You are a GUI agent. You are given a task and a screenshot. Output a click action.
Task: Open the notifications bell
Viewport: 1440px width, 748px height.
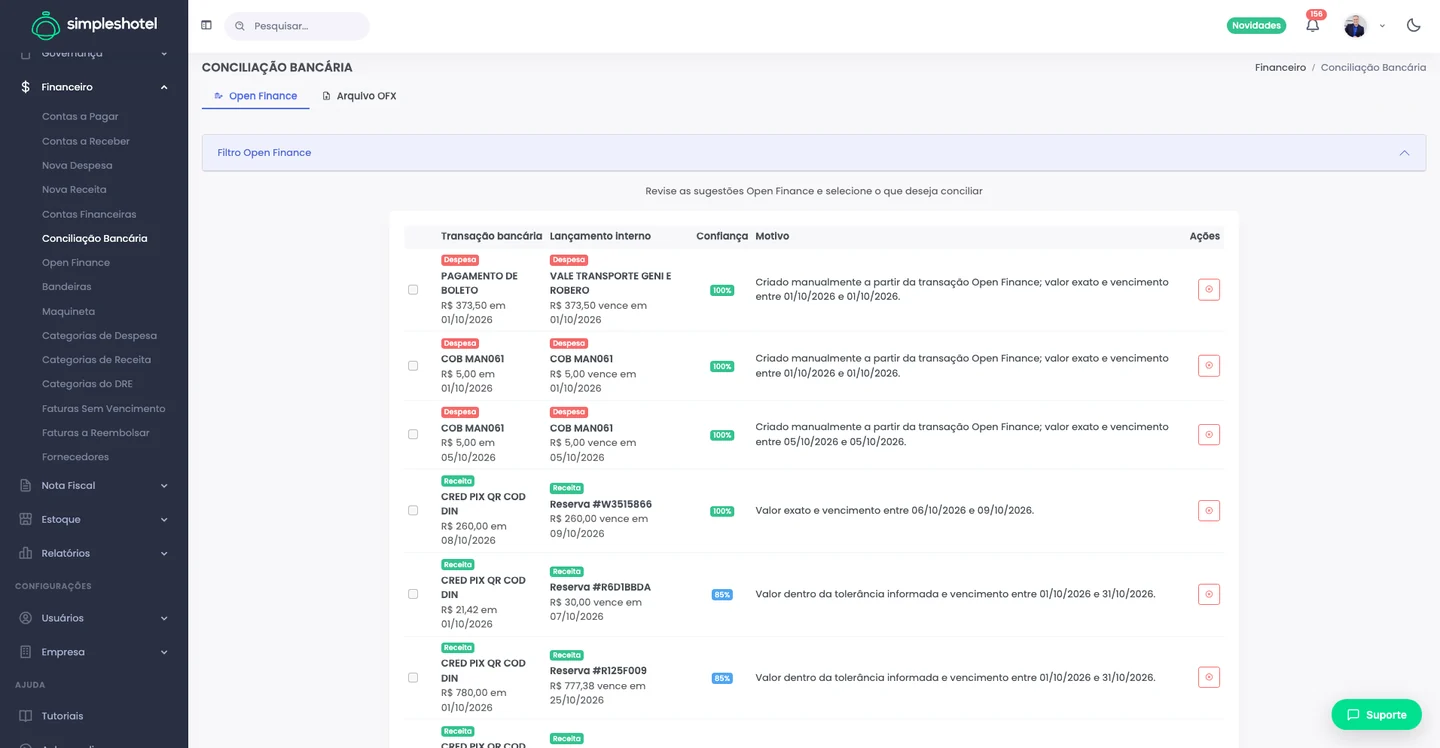1312,25
